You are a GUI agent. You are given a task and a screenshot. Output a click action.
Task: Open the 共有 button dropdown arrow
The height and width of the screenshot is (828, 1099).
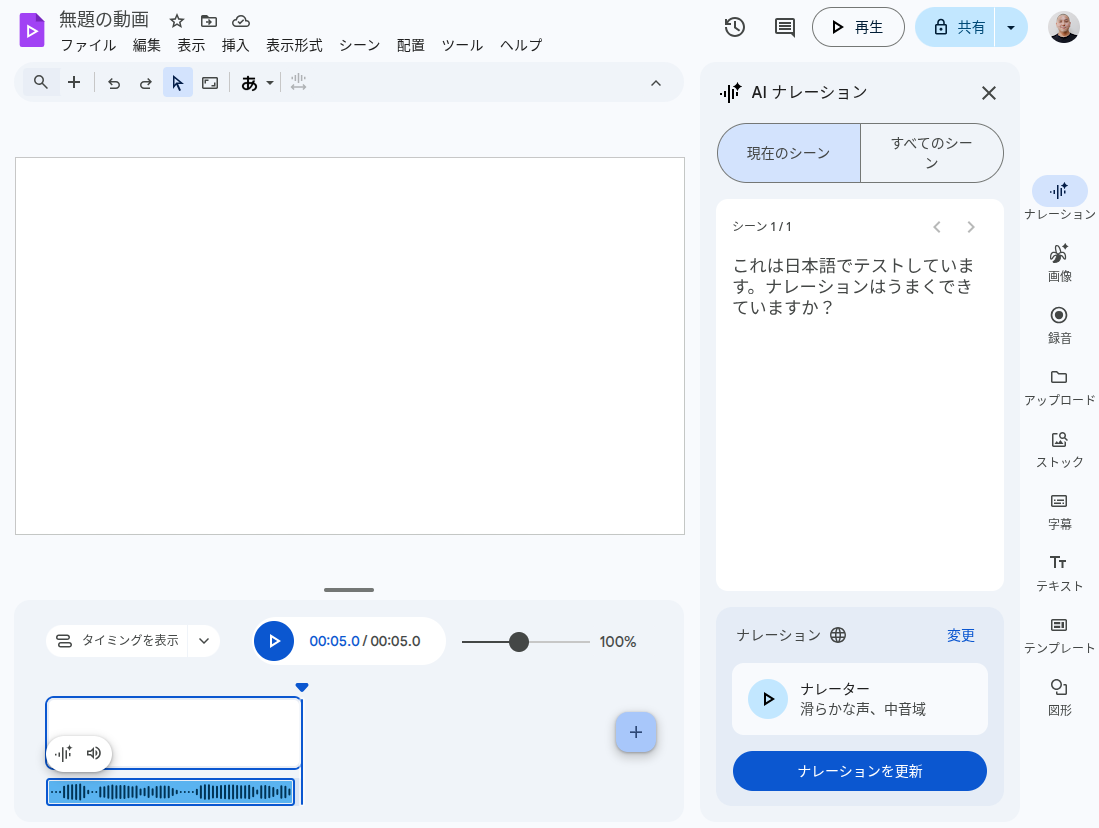(1011, 27)
